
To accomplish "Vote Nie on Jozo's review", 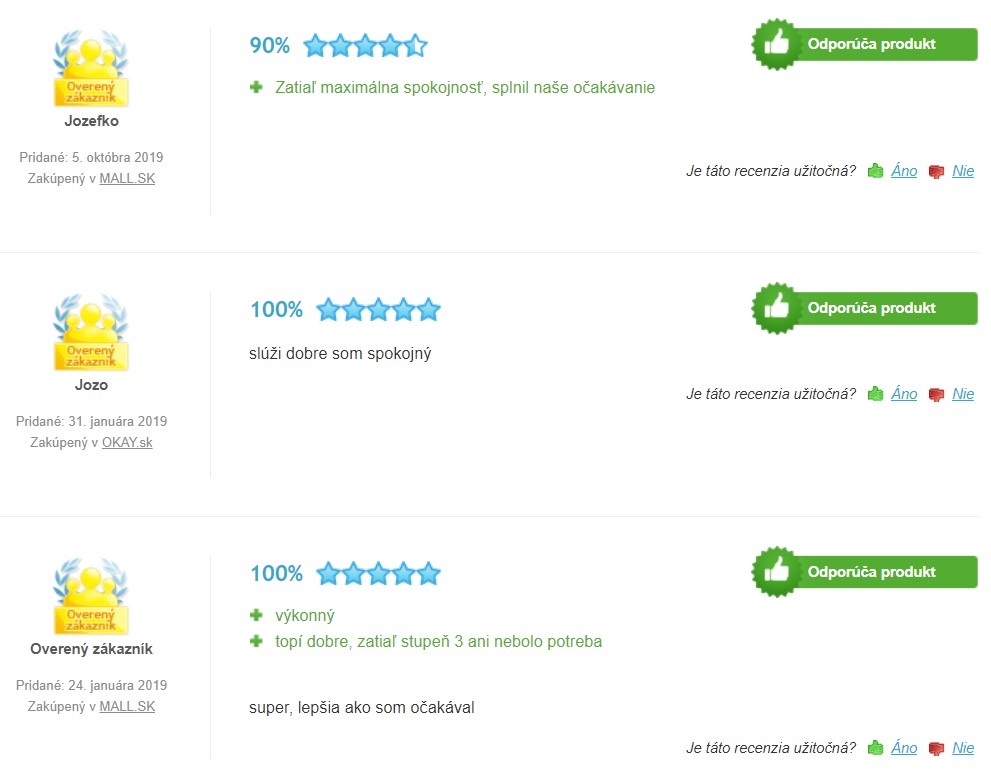I will [x=963, y=394].
